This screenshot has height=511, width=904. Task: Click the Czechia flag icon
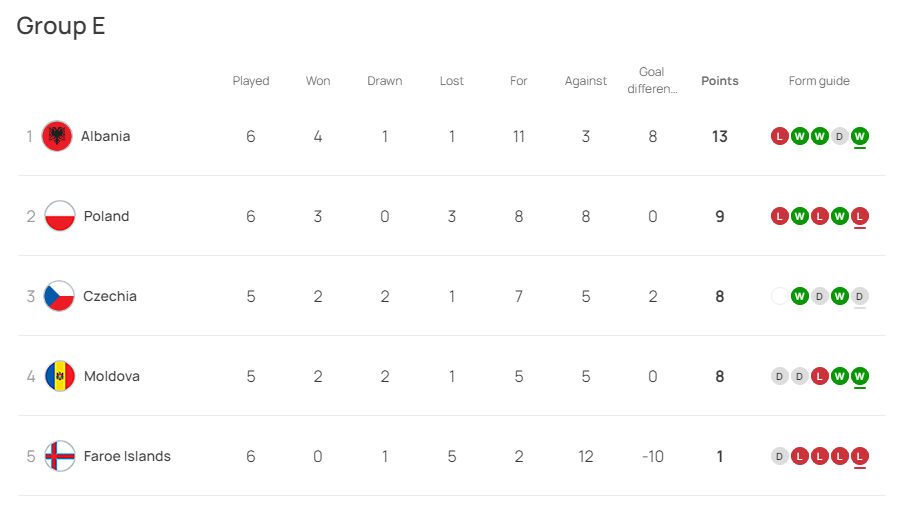[x=59, y=296]
